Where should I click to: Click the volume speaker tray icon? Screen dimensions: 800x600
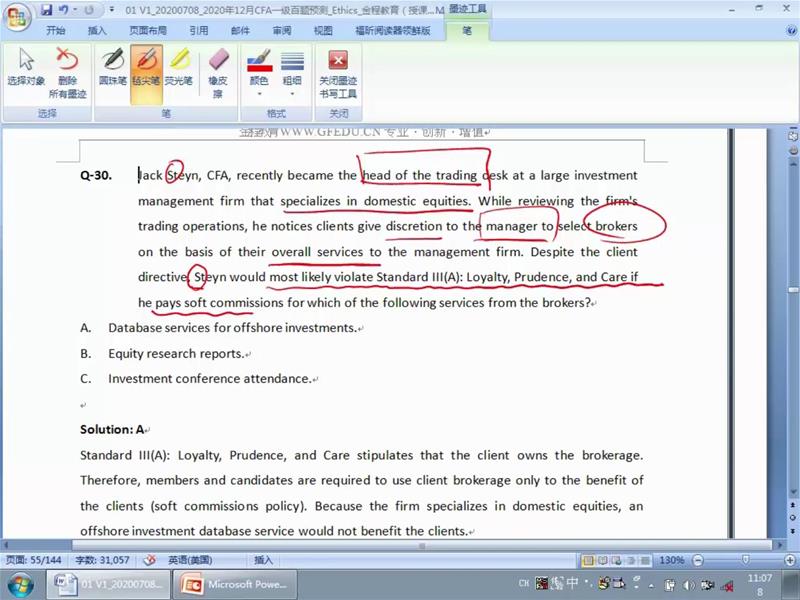[689, 585]
